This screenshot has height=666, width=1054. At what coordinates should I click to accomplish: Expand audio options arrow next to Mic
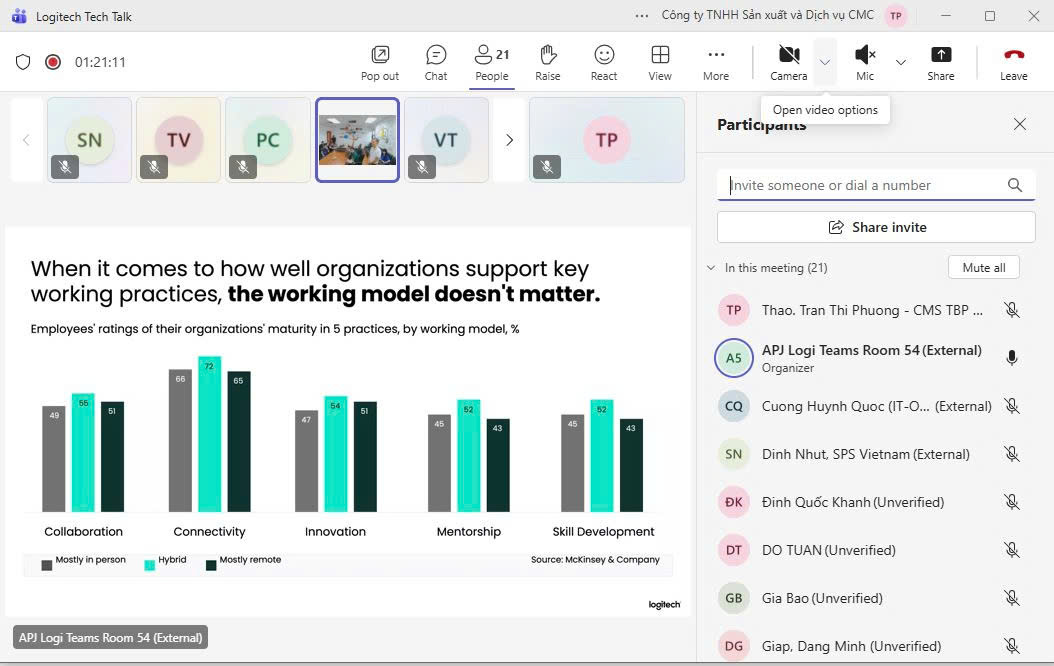tap(901, 62)
